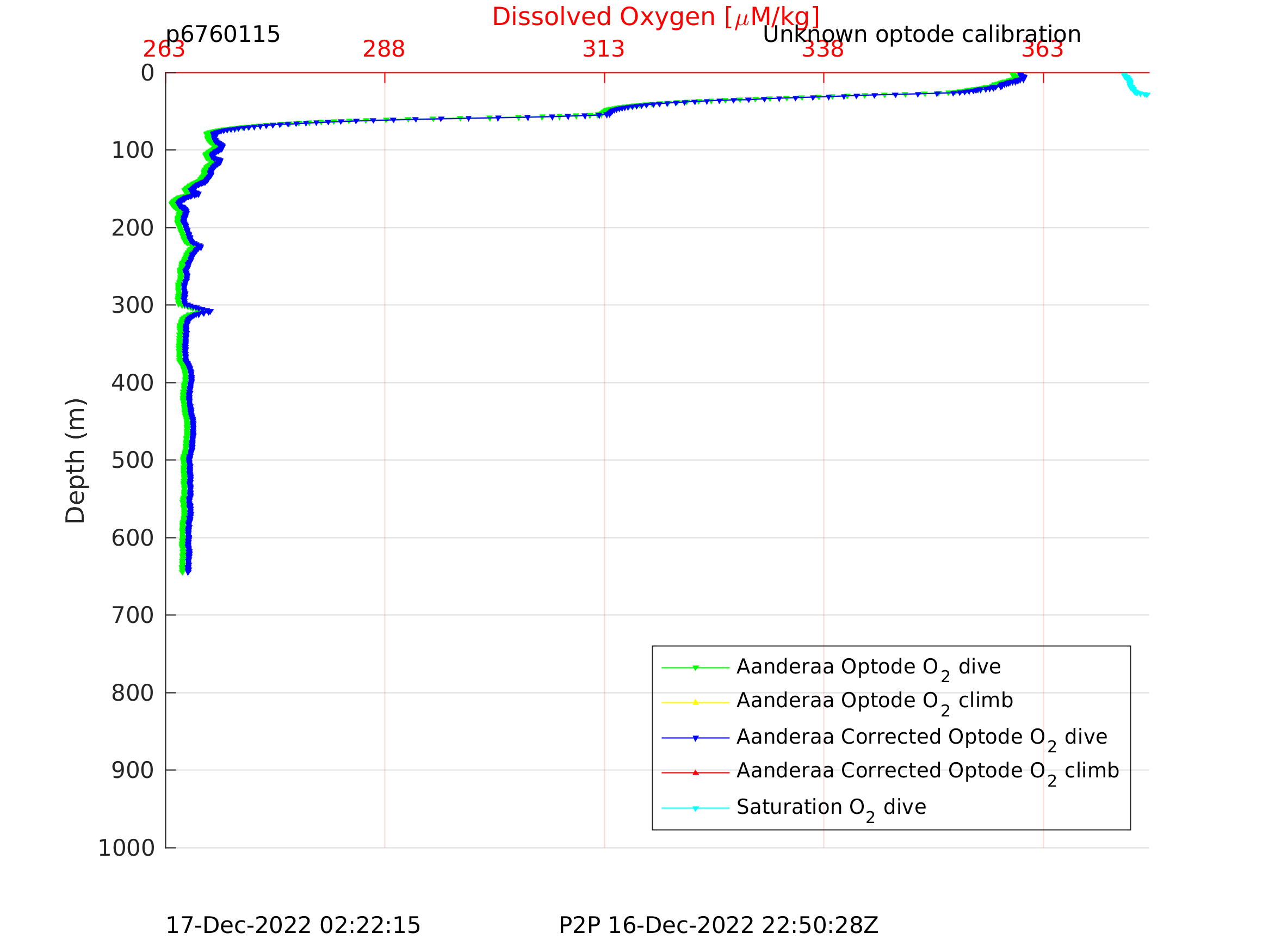This screenshot has height=952, width=1269.
Task: Select legend entry 'Aanderaa Optode O2 climb'
Action: (x=875, y=702)
